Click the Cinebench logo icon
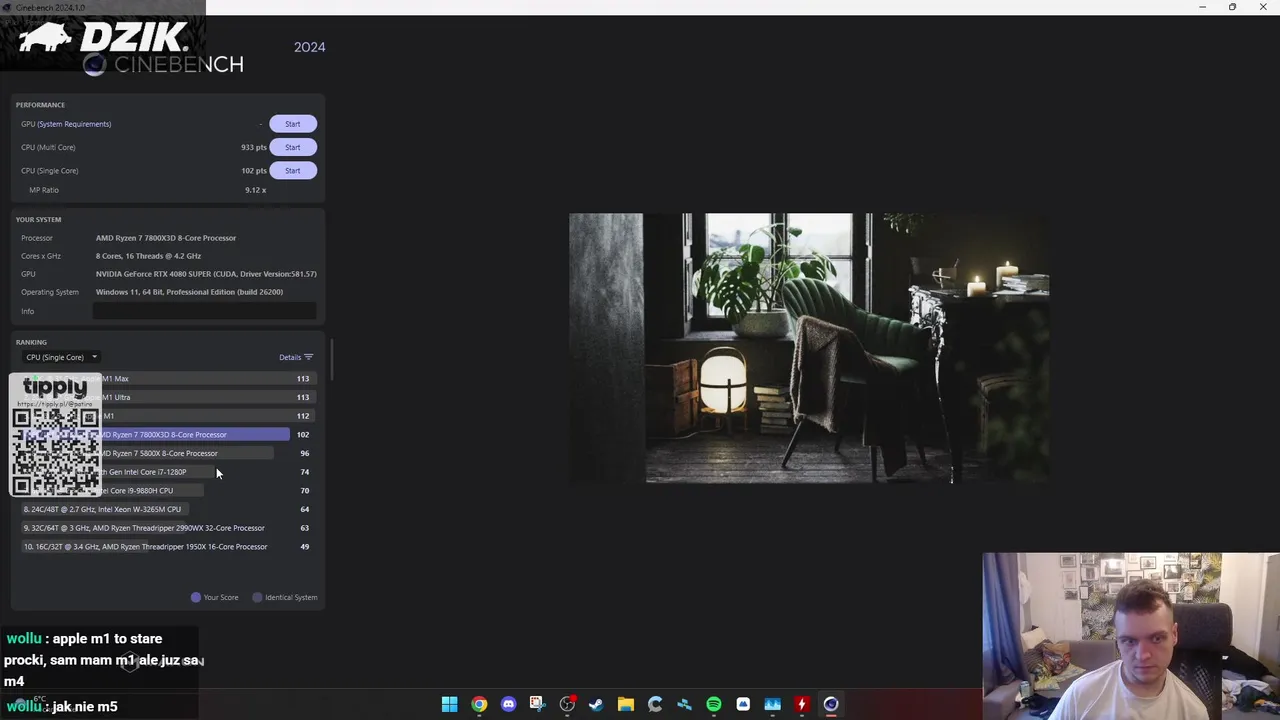Viewport: 1280px width, 720px height. click(x=94, y=65)
